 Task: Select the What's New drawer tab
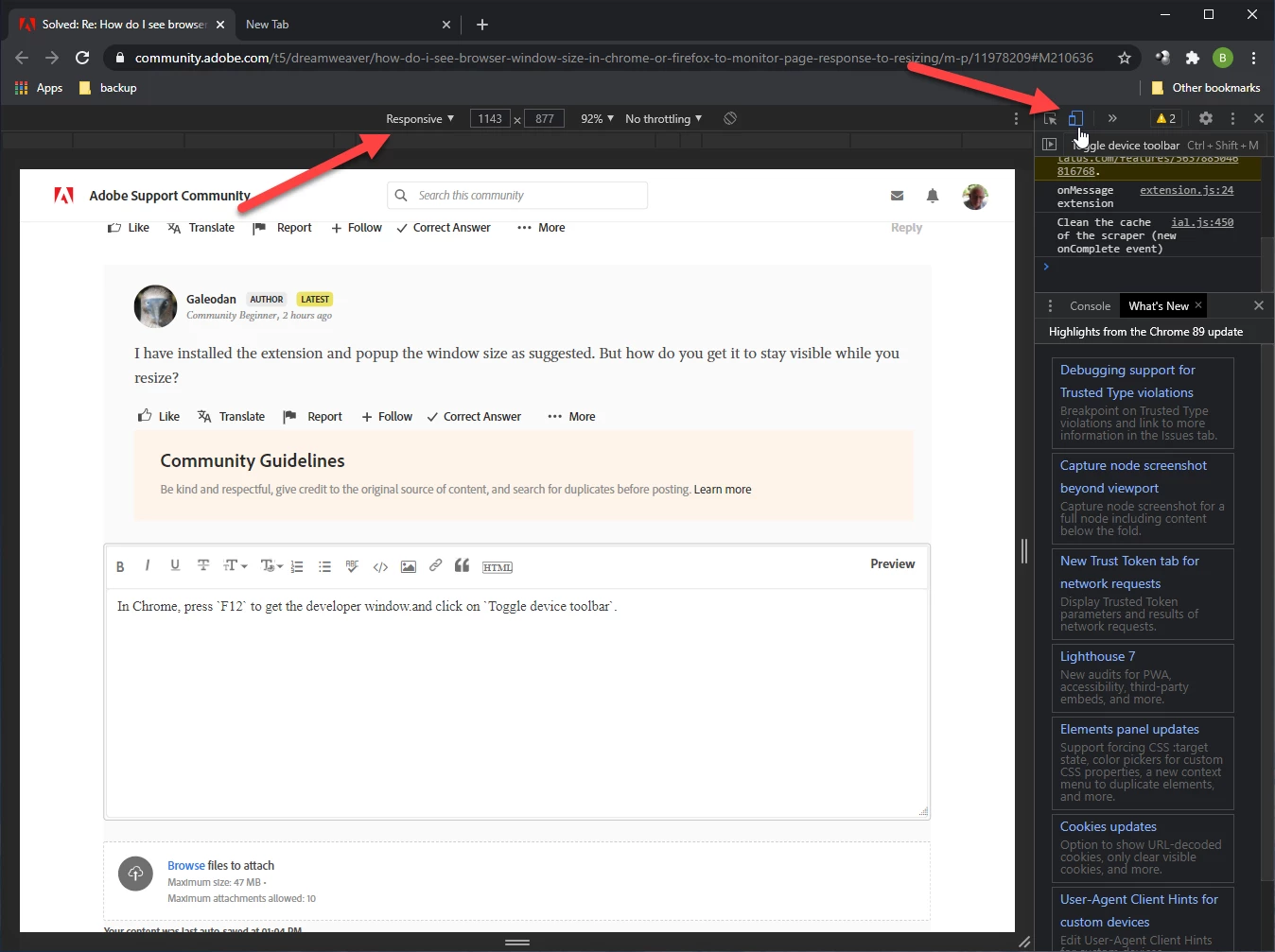(x=1159, y=306)
